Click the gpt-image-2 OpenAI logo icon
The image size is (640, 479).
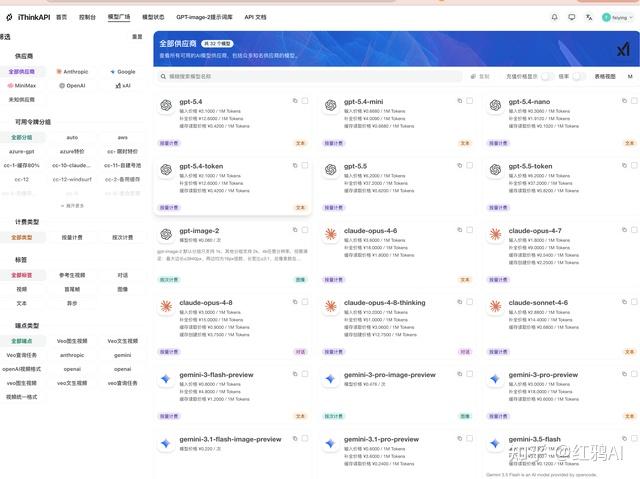pos(166,234)
